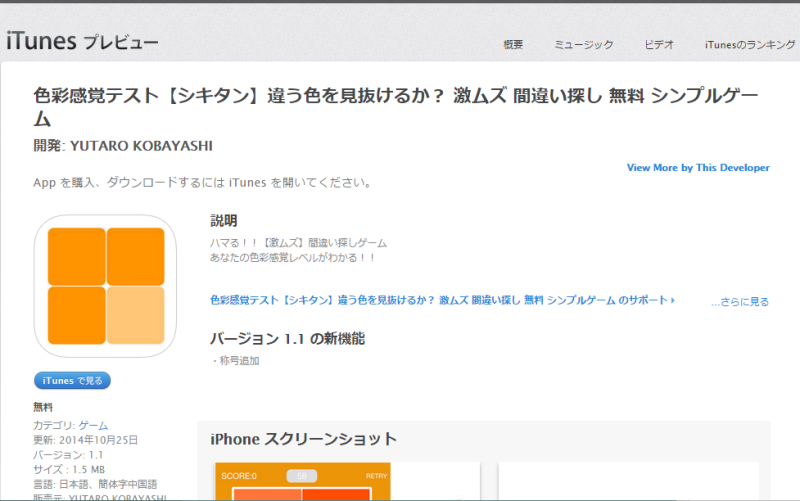Image resolution: width=800 pixels, height=501 pixels.
Task: Click the orange ShikiTan app icon
Action: (x=105, y=286)
